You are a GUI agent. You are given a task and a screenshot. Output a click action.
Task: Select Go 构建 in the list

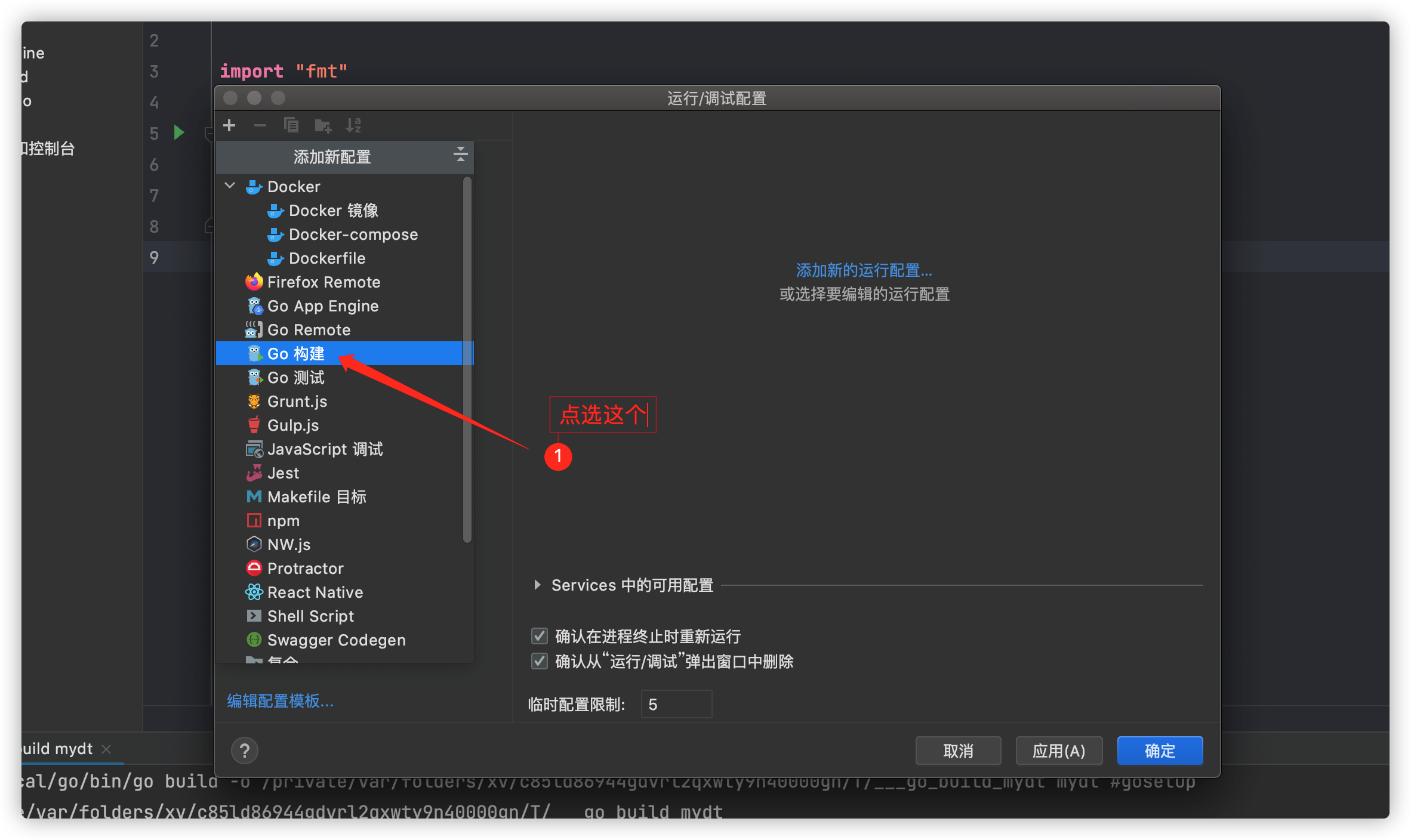pos(296,353)
